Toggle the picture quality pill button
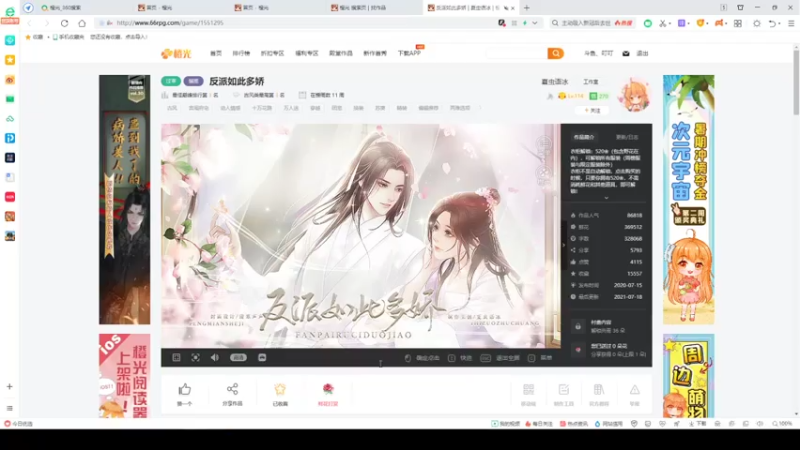The height and width of the screenshot is (450, 800). coord(238,358)
